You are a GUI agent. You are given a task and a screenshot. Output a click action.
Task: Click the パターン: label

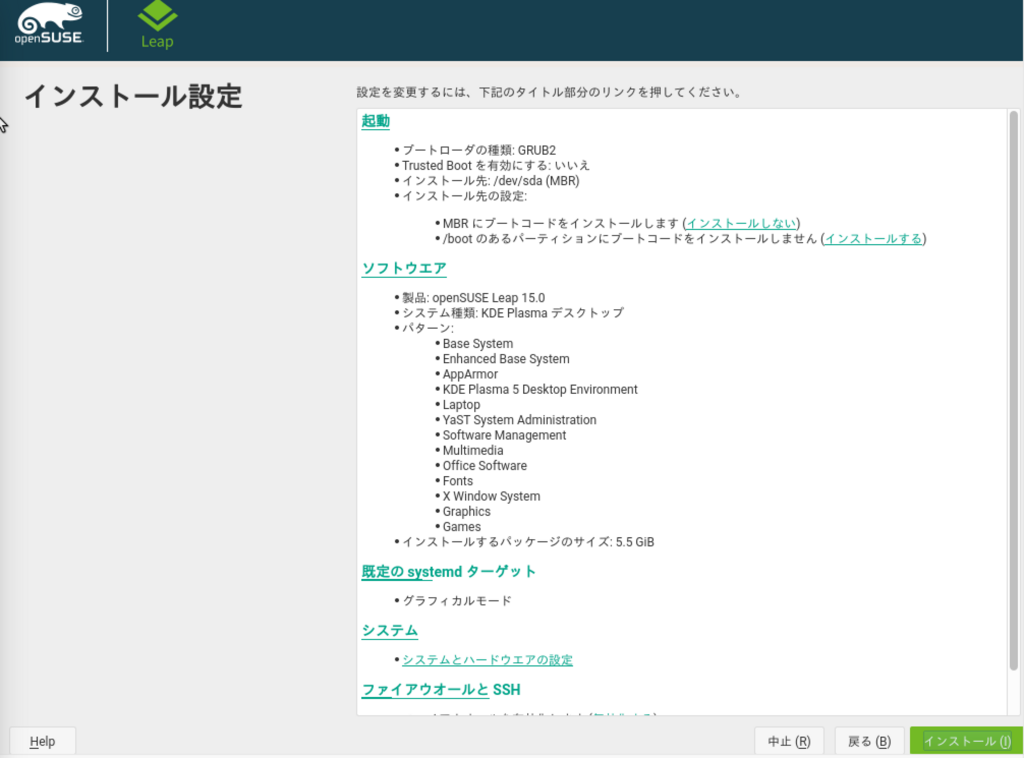tap(427, 328)
